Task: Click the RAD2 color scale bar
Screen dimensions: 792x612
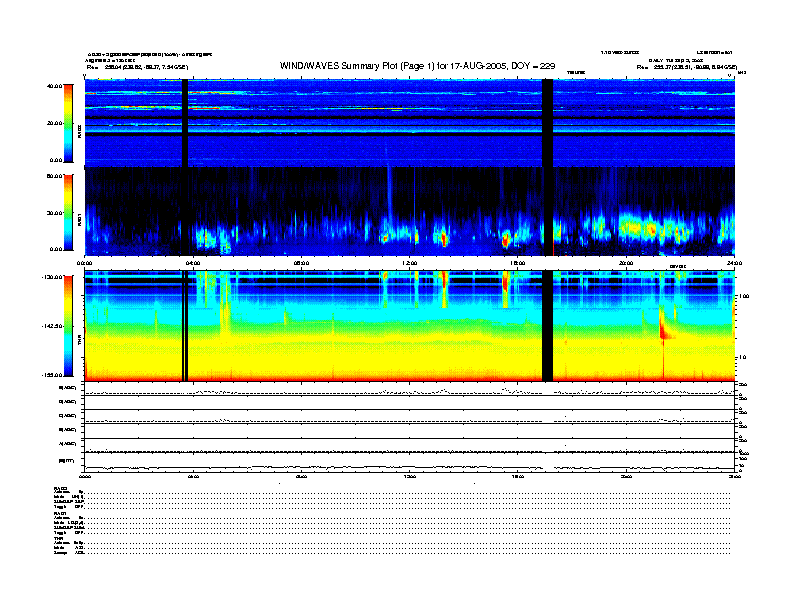Action: [x=68, y=123]
